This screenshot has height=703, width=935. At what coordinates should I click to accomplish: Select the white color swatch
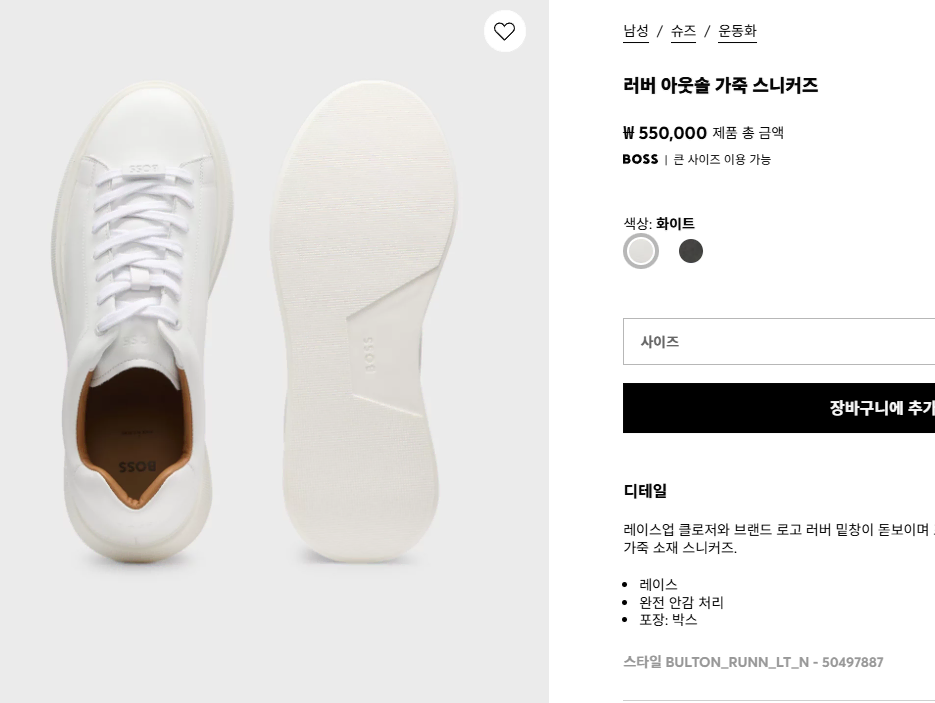tap(640, 251)
